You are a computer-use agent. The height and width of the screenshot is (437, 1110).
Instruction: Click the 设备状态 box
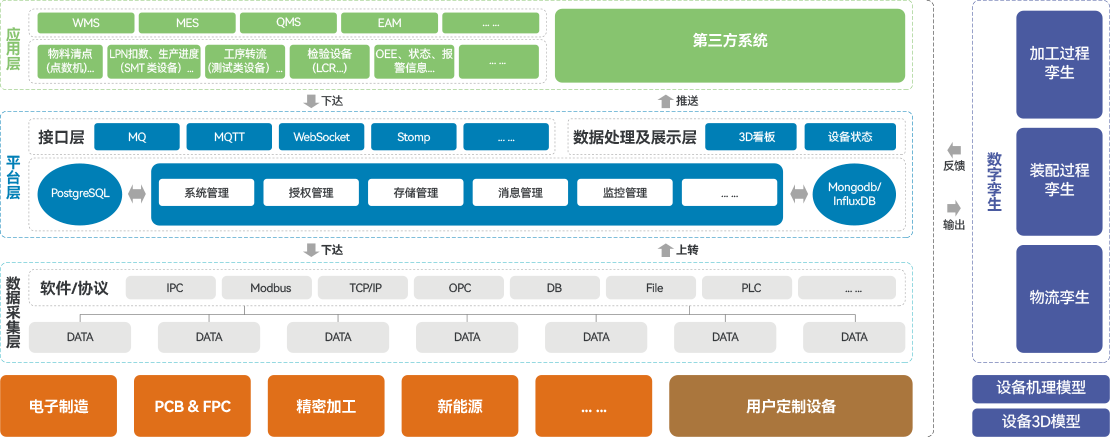pyautogui.click(x=850, y=137)
